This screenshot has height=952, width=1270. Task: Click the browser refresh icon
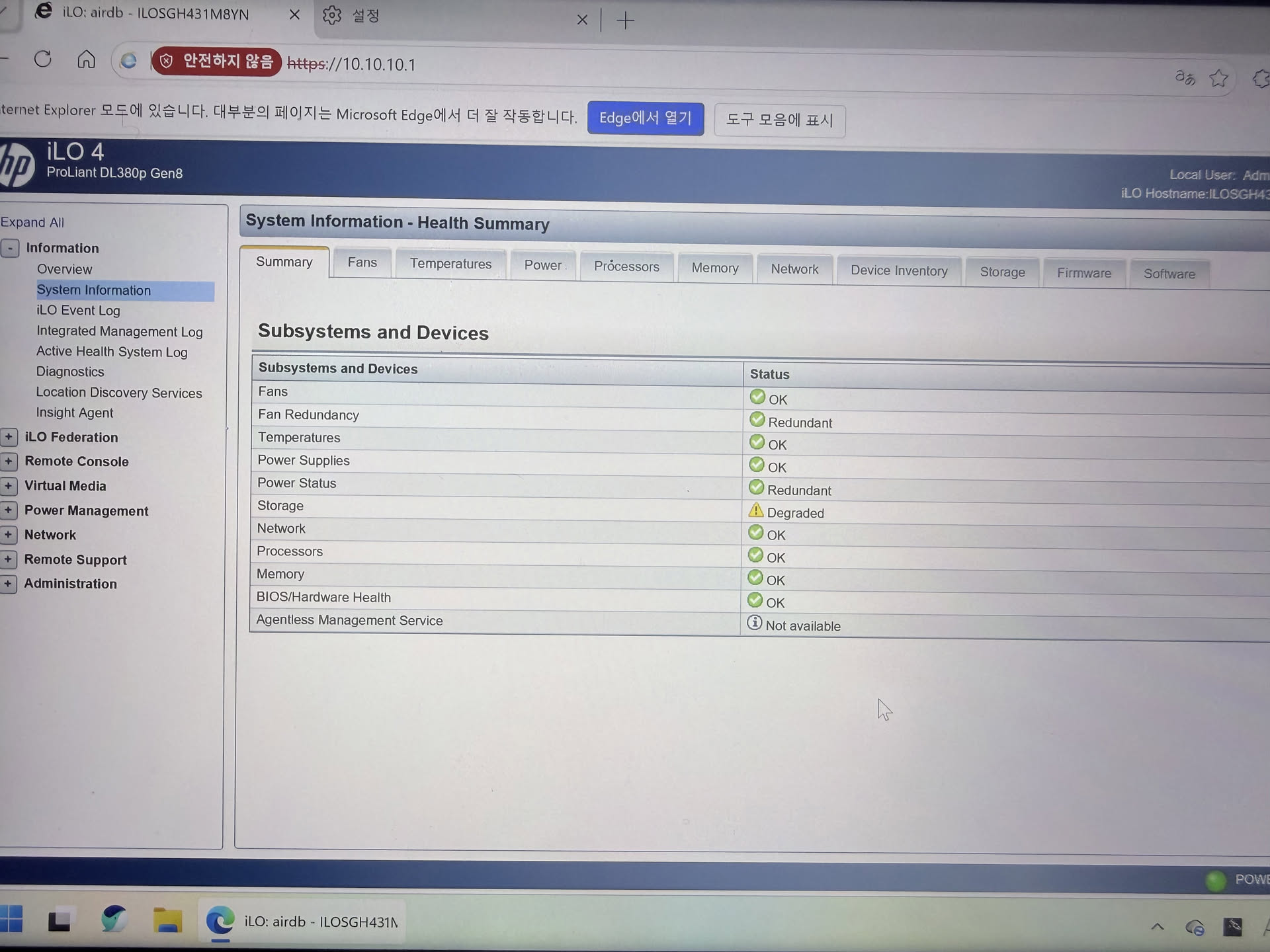coord(43,59)
